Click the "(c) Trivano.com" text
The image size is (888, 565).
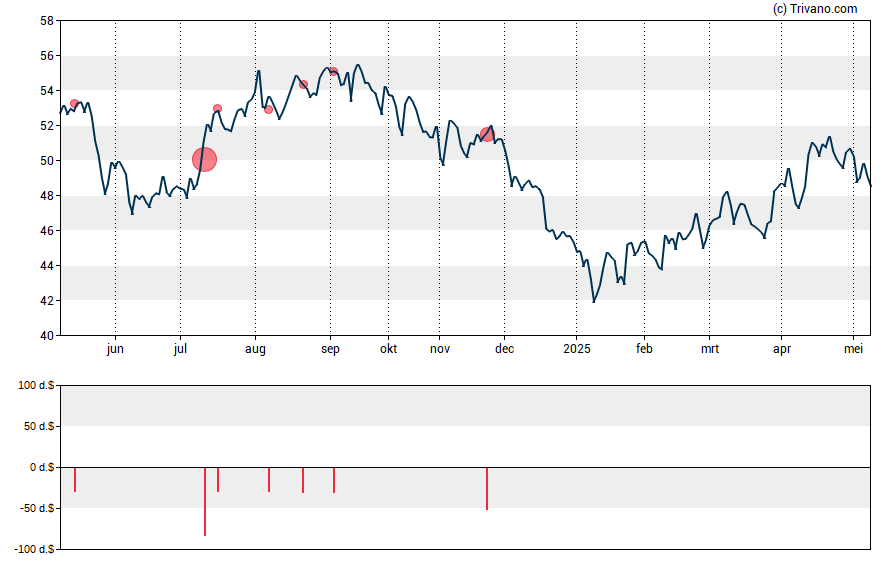pyautogui.click(x=815, y=8)
